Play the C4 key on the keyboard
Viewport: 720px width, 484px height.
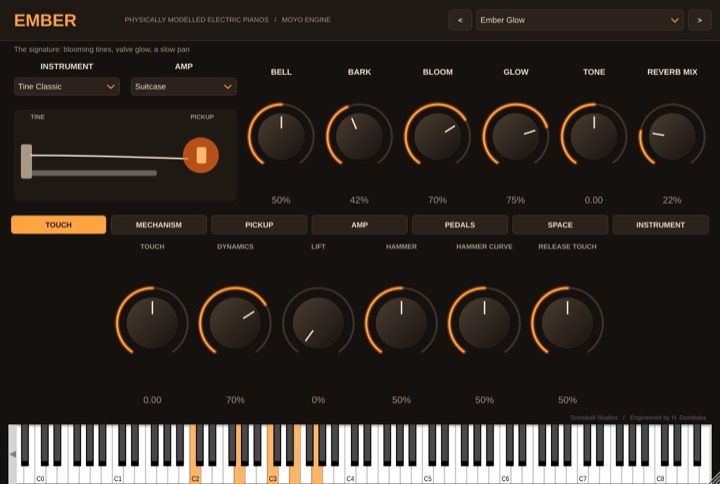[x=350, y=473]
